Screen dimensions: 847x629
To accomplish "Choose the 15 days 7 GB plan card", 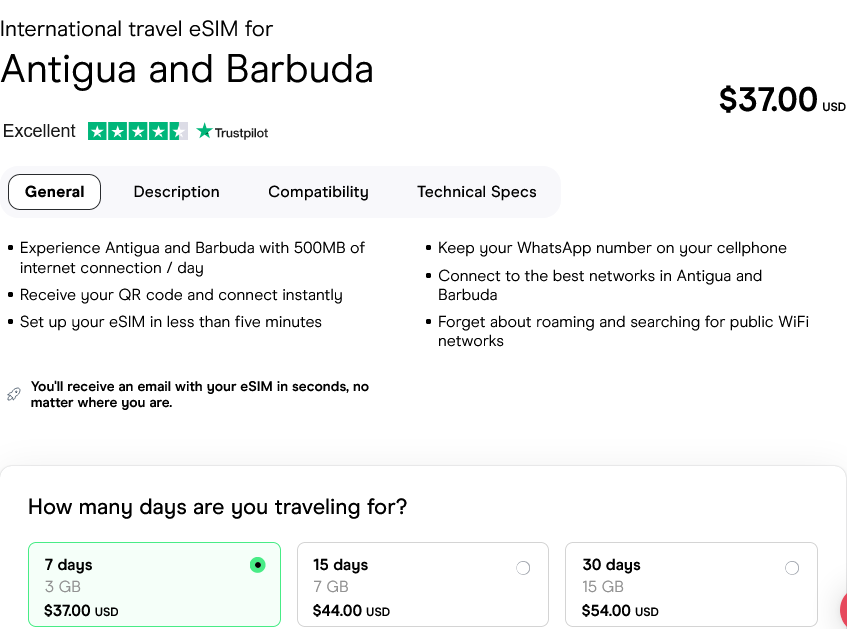I will tap(422, 585).
